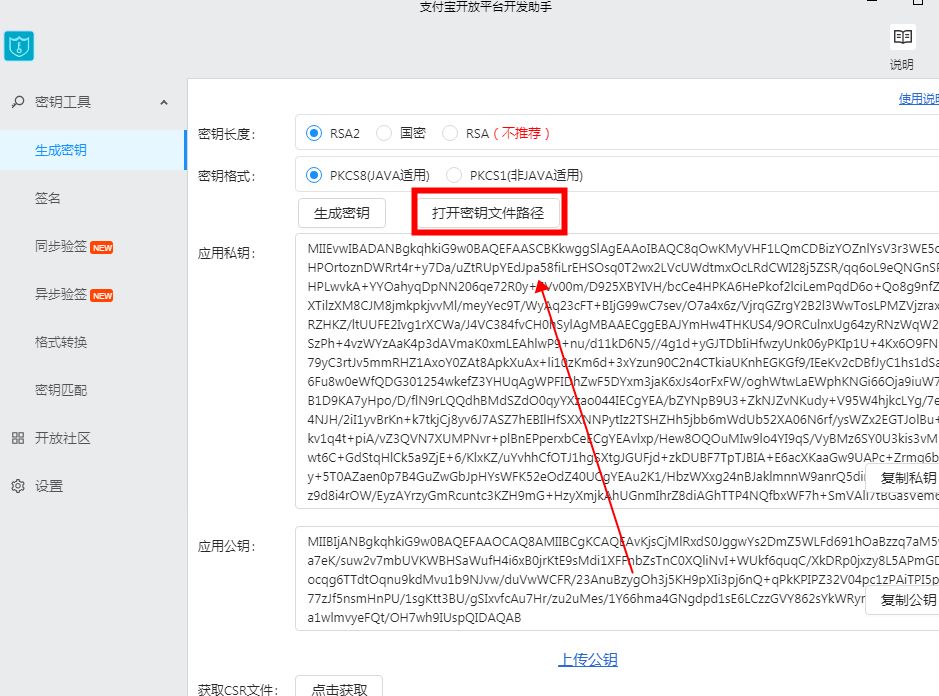Click the key icon beside 密钥工具
This screenshot has height=696, width=939.
pos(18,102)
